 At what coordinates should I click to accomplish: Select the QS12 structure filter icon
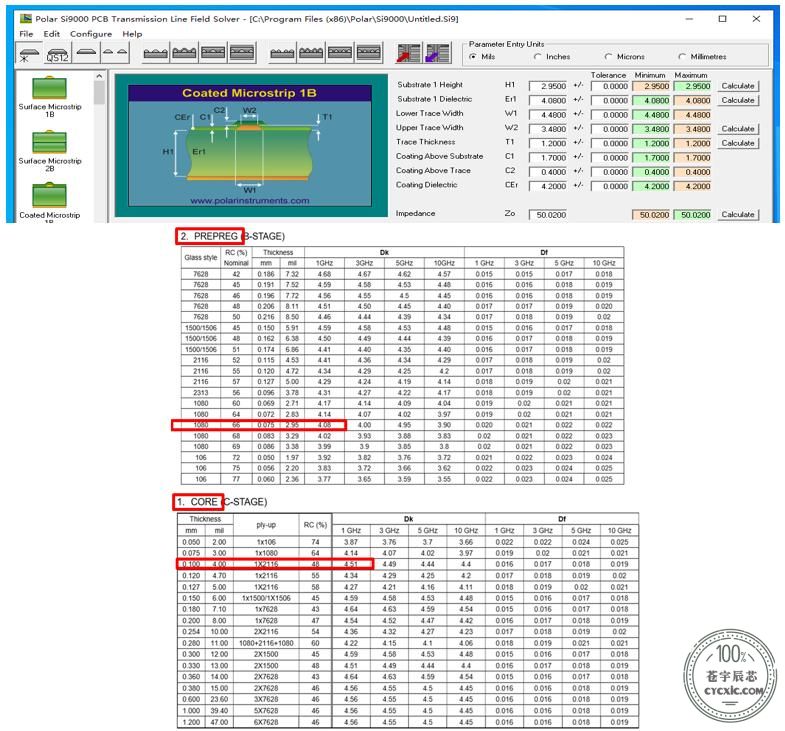(57, 53)
